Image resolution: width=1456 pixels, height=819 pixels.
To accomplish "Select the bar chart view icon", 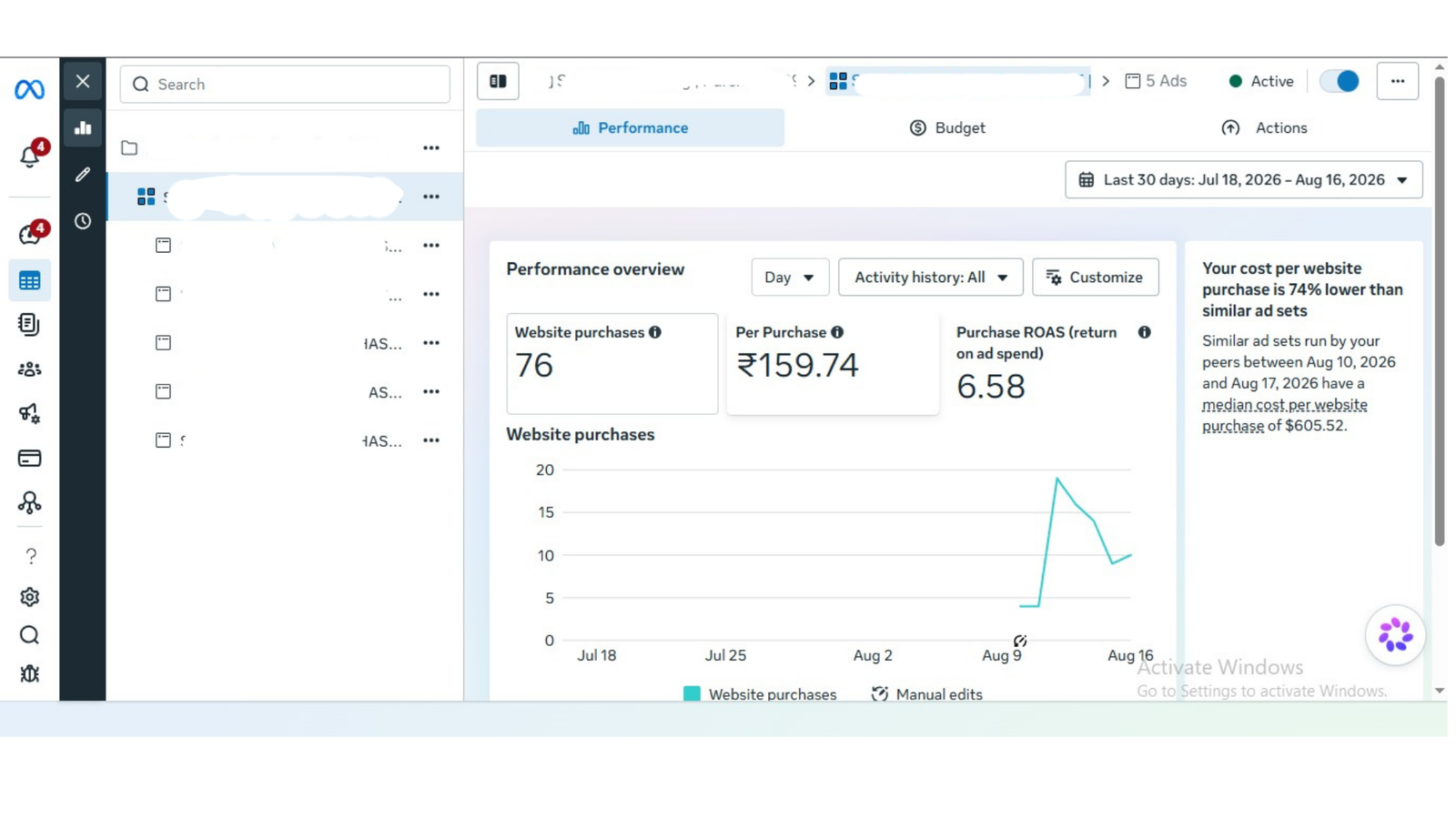I will click(x=83, y=127).
